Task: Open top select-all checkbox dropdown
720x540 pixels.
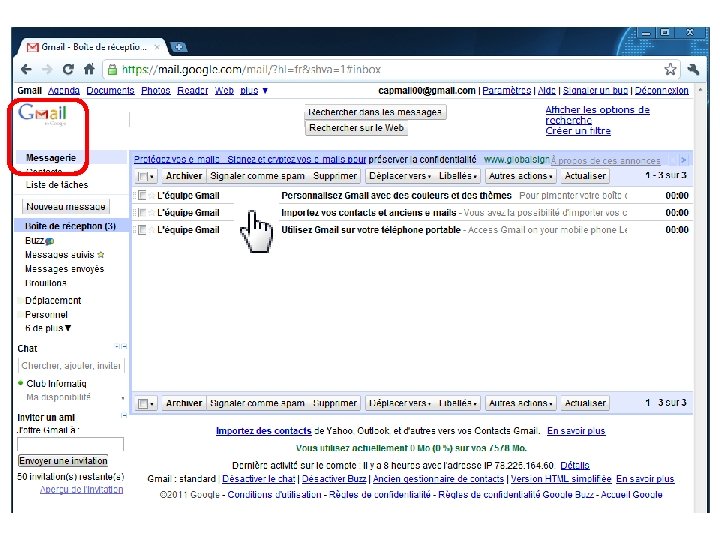Action: coord(146,176)
